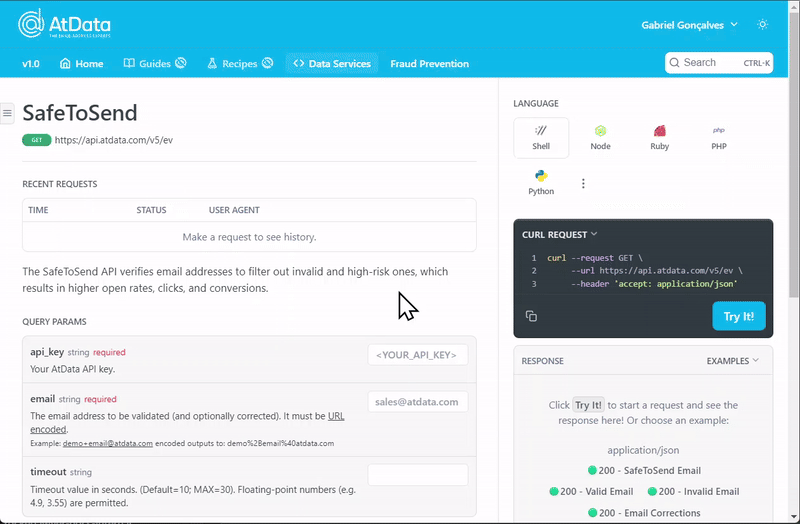800x524 pixels.
Task: Open Gabriel Gonçalves user dropdown
Action: [689, 24]
